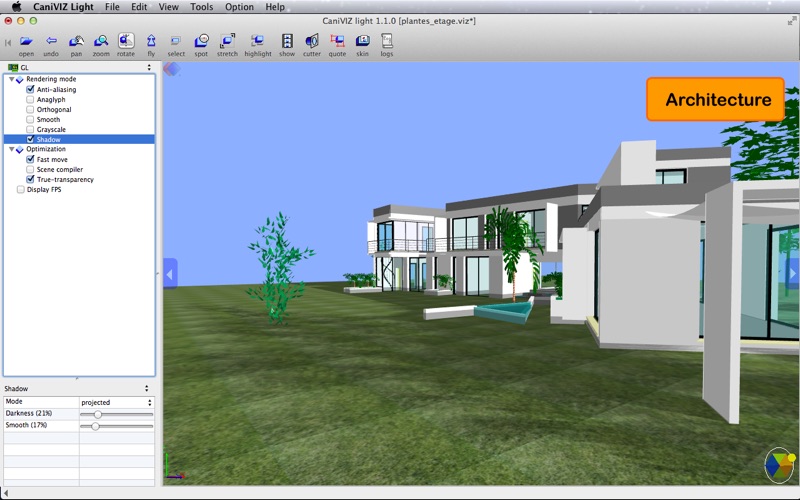Adjust the Smooth slider handle
This screenshot has height=500, width=800.
pos(95,426)
